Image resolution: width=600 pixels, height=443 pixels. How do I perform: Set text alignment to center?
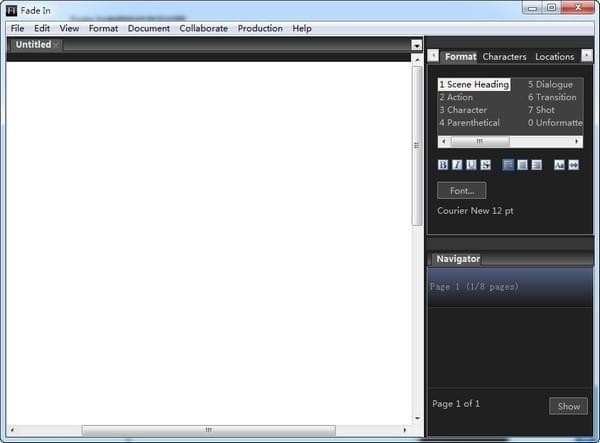tap(522, 164)
